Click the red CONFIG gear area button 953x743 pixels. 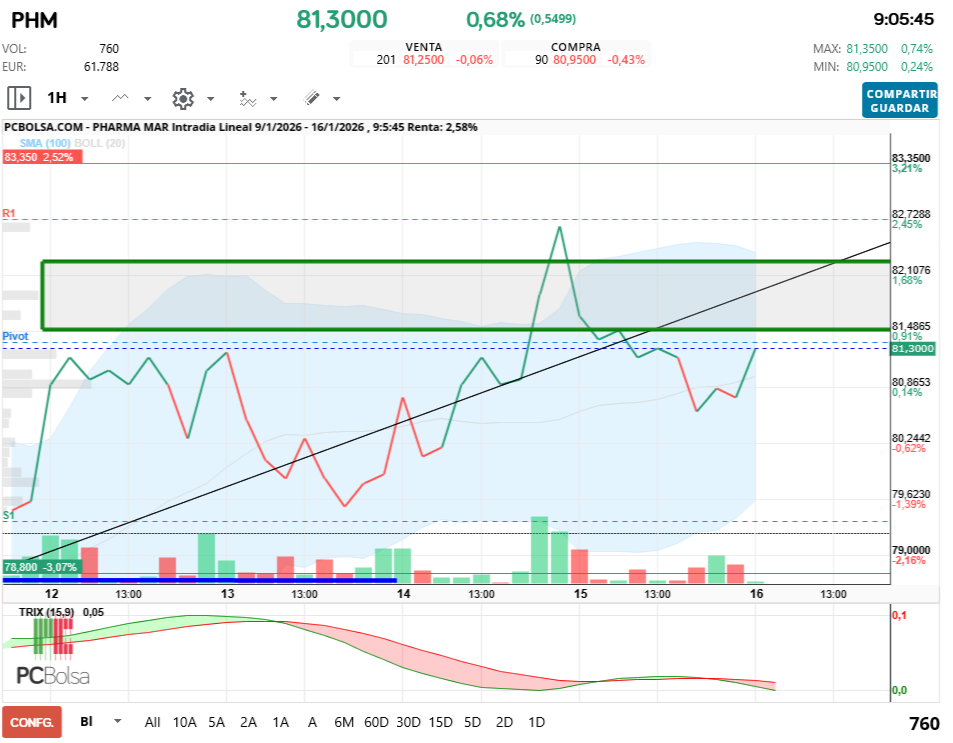click(x=32, y=721)
